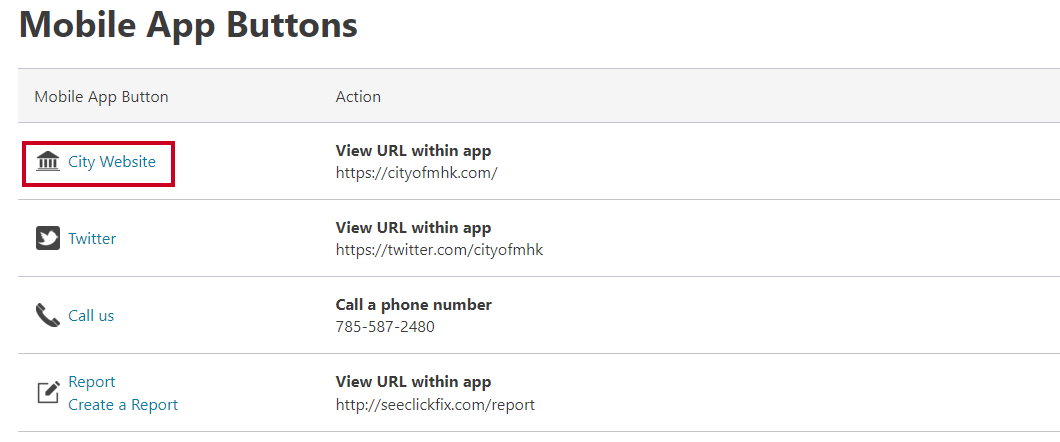Open the City Website button link
The width and height of the screenshot is (1060, 442).
112,162
